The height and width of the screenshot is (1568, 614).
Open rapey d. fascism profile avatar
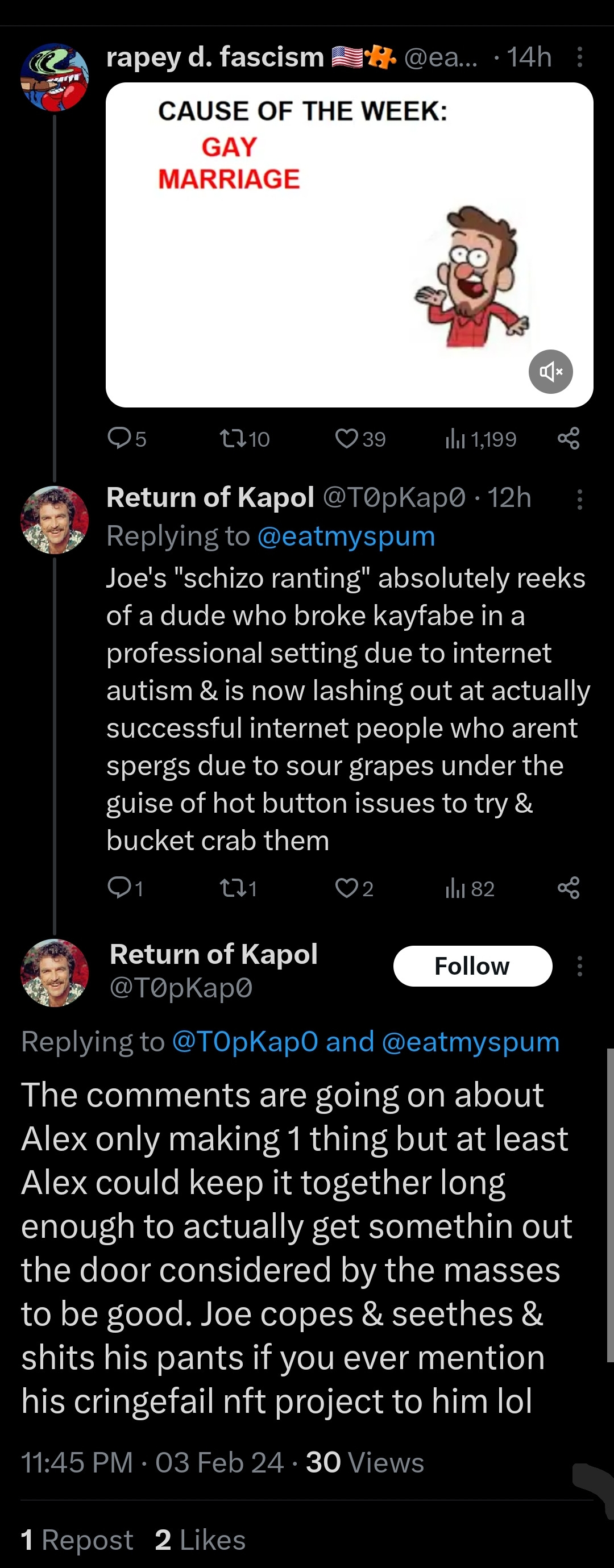pos(55,77)
